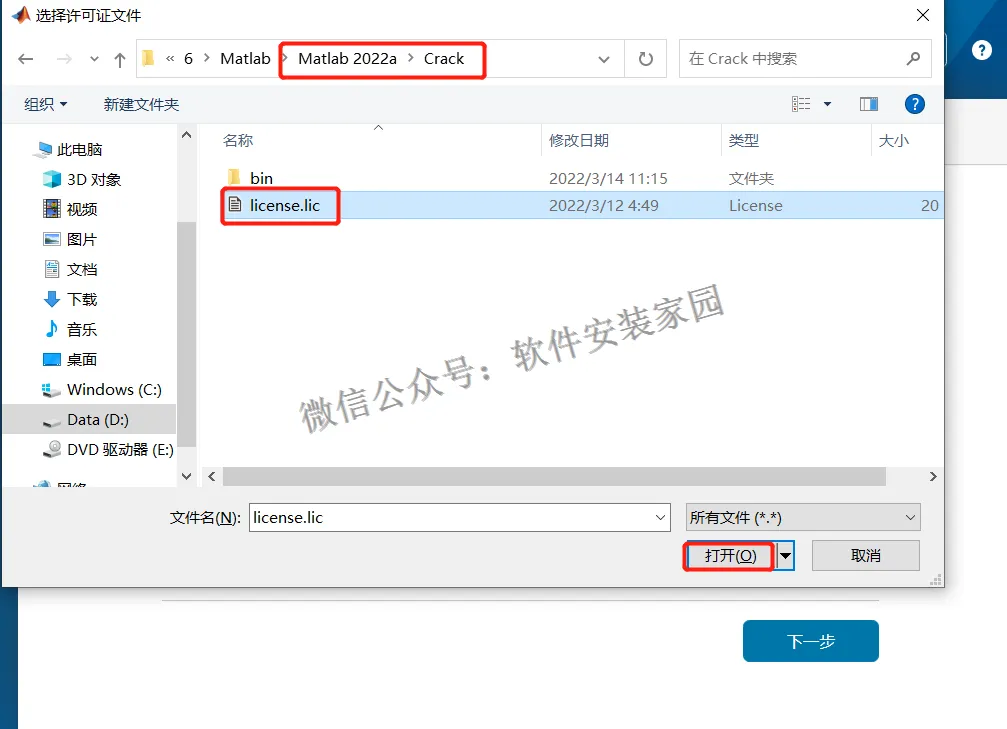Expand the file name combo dropdown
The height and width of the screenshot is (729, 1007).
[x=660, y=518]
